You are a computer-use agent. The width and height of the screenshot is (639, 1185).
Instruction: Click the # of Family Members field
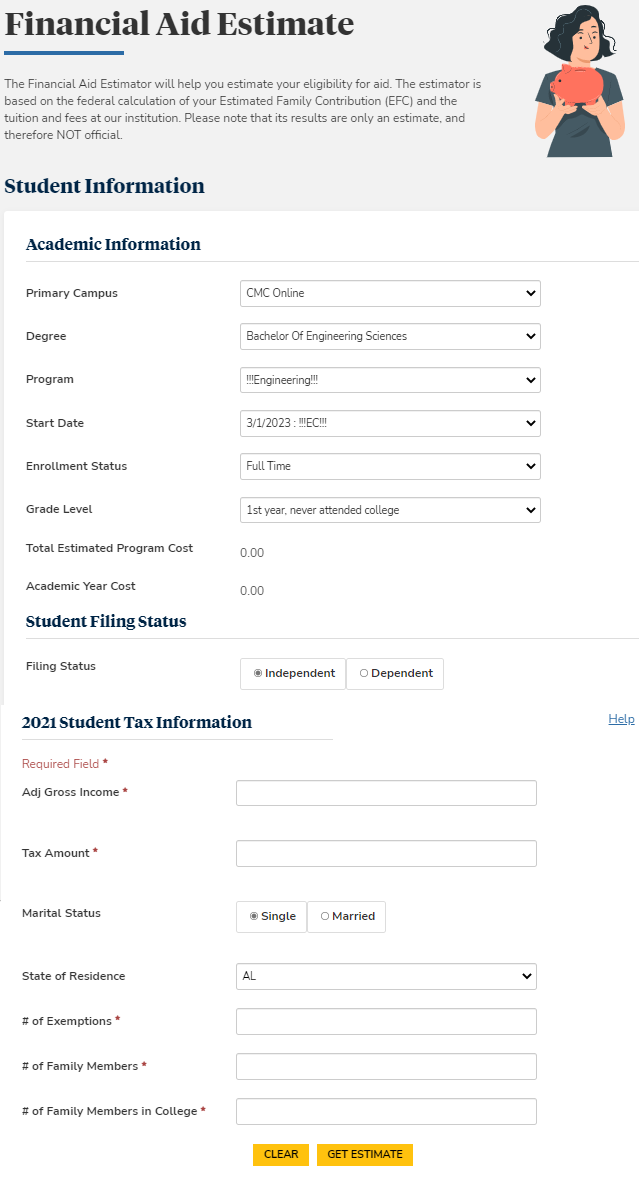click(385, 1066)
